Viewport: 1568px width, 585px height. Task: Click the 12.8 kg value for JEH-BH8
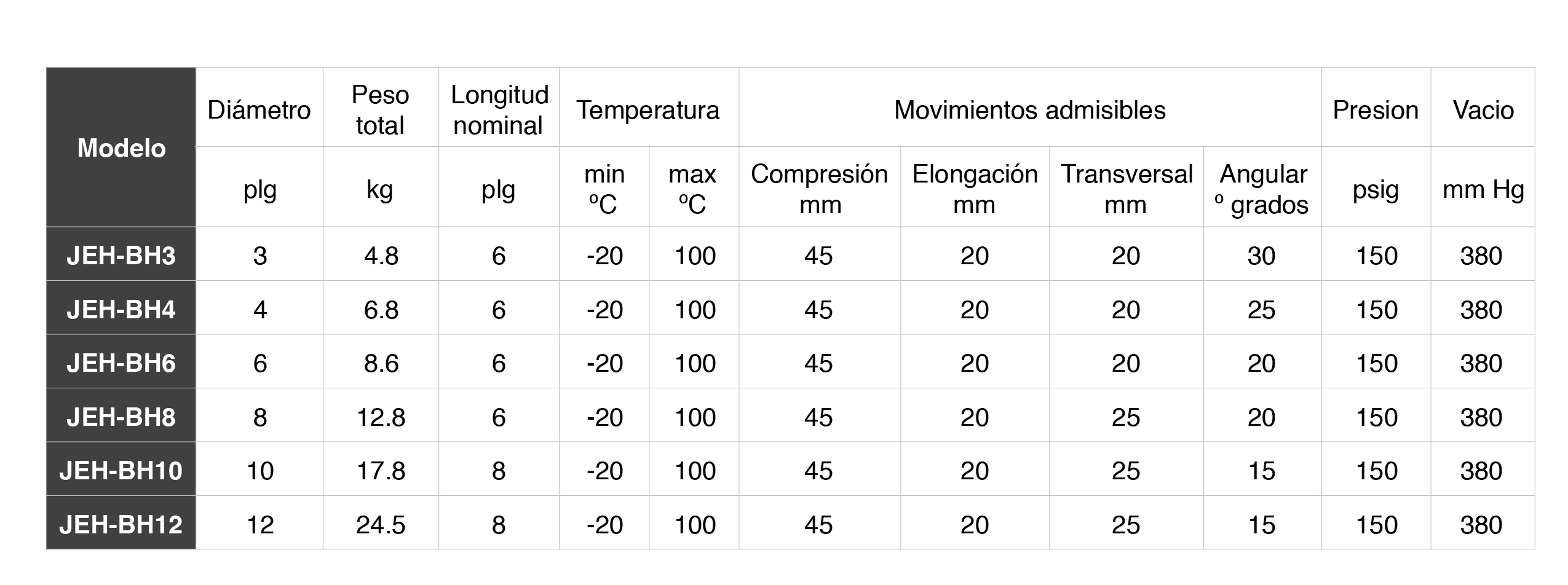[381, 415]
